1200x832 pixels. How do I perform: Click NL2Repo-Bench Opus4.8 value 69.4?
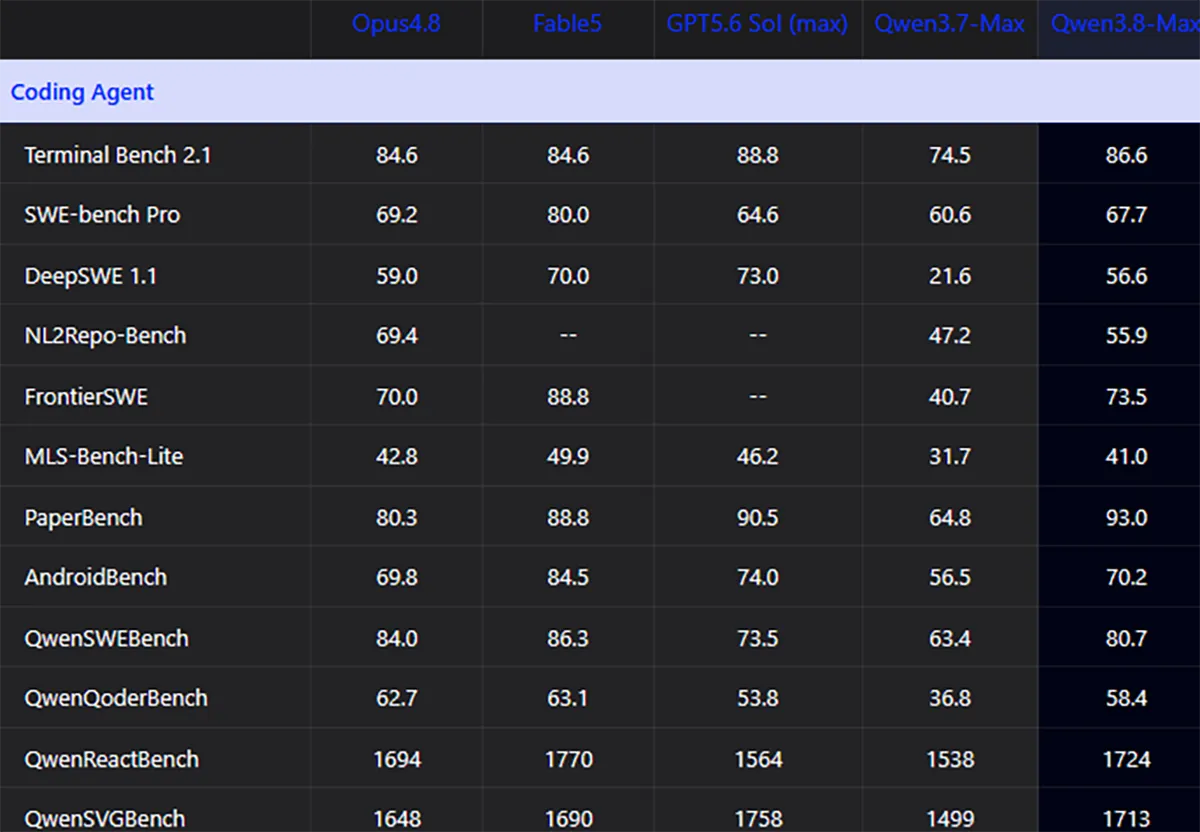[x=397, y=336]
